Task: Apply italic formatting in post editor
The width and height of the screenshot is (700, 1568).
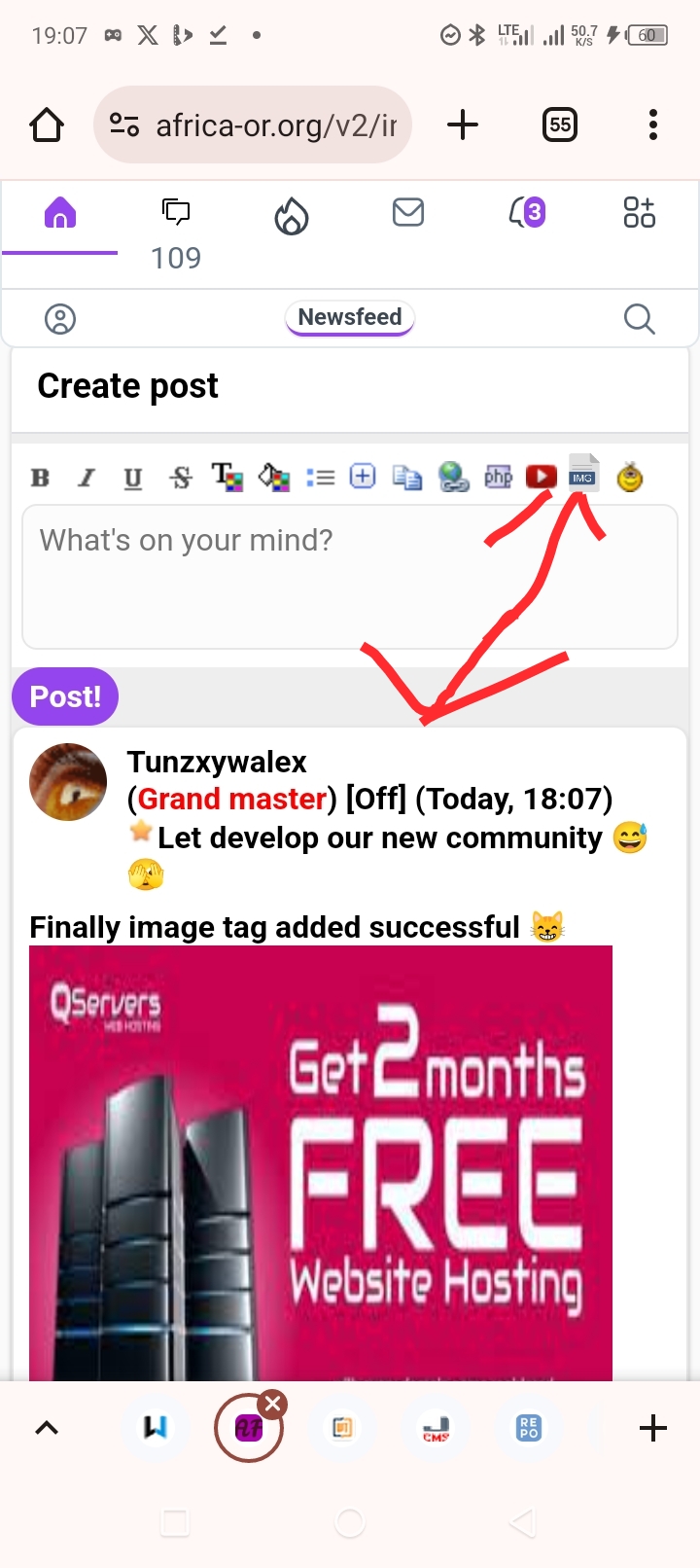Action: point(87,478)
